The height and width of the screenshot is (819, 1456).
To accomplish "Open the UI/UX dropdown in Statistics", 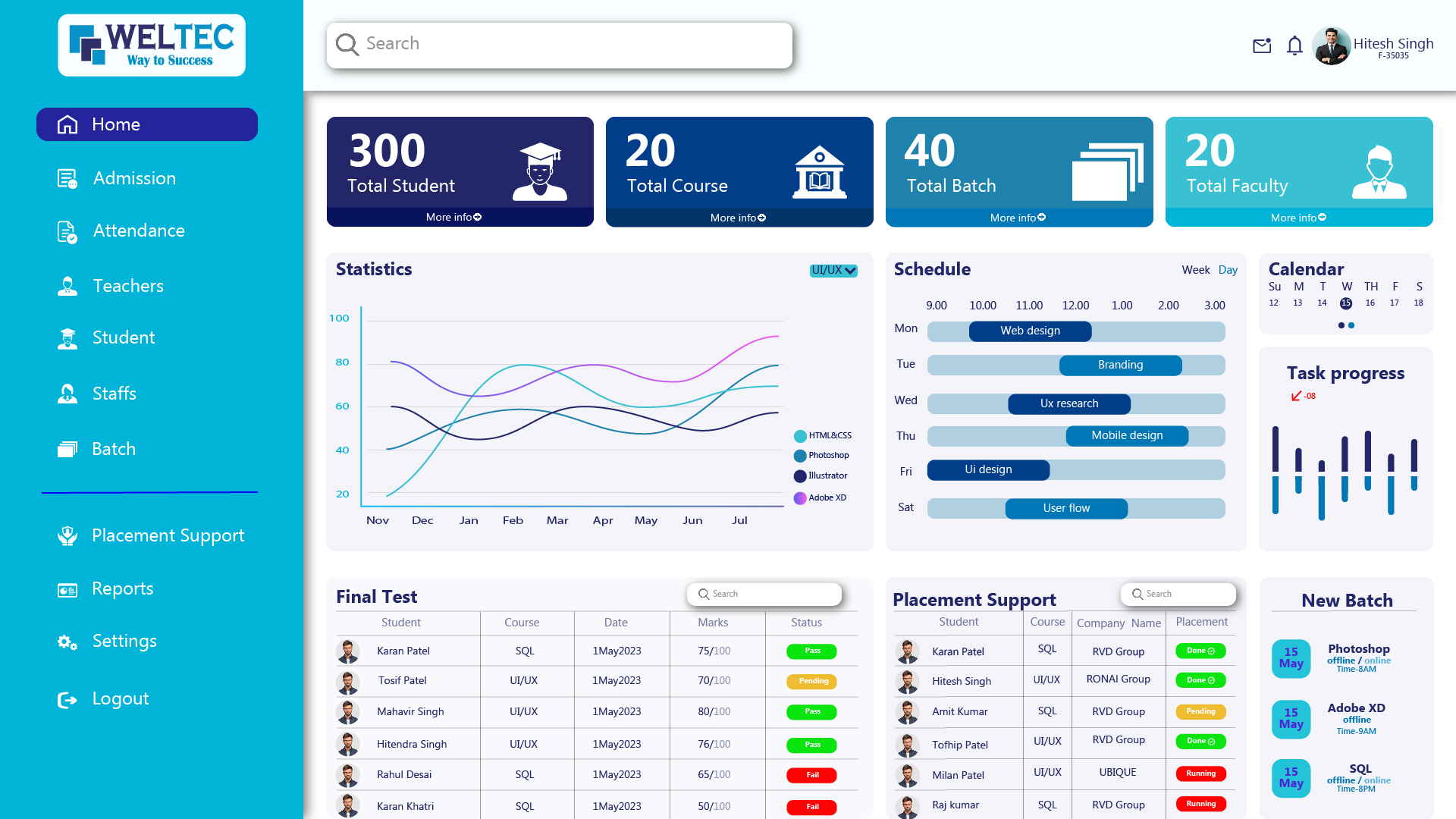I will pyautogui.click(x=833, y=271).
